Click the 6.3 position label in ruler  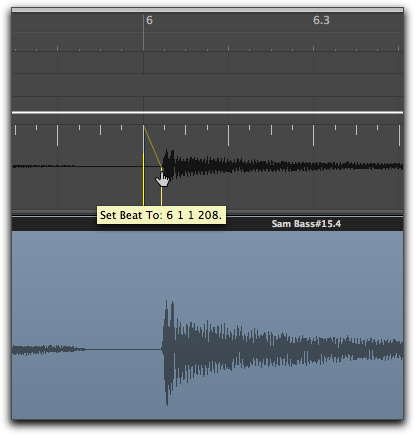321,20
